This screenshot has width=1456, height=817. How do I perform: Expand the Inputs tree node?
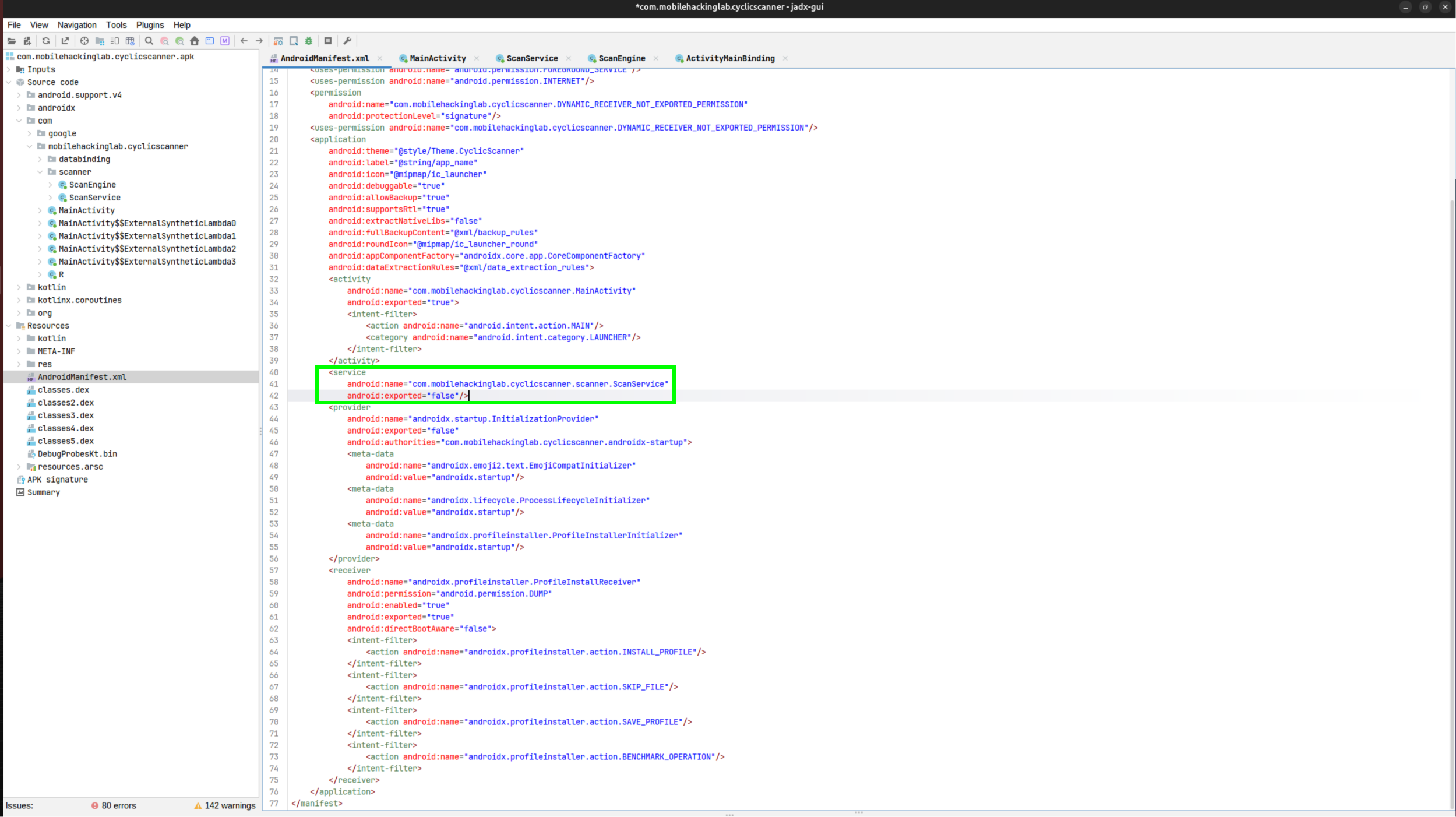pyautogui.click(x=9, y=69)
